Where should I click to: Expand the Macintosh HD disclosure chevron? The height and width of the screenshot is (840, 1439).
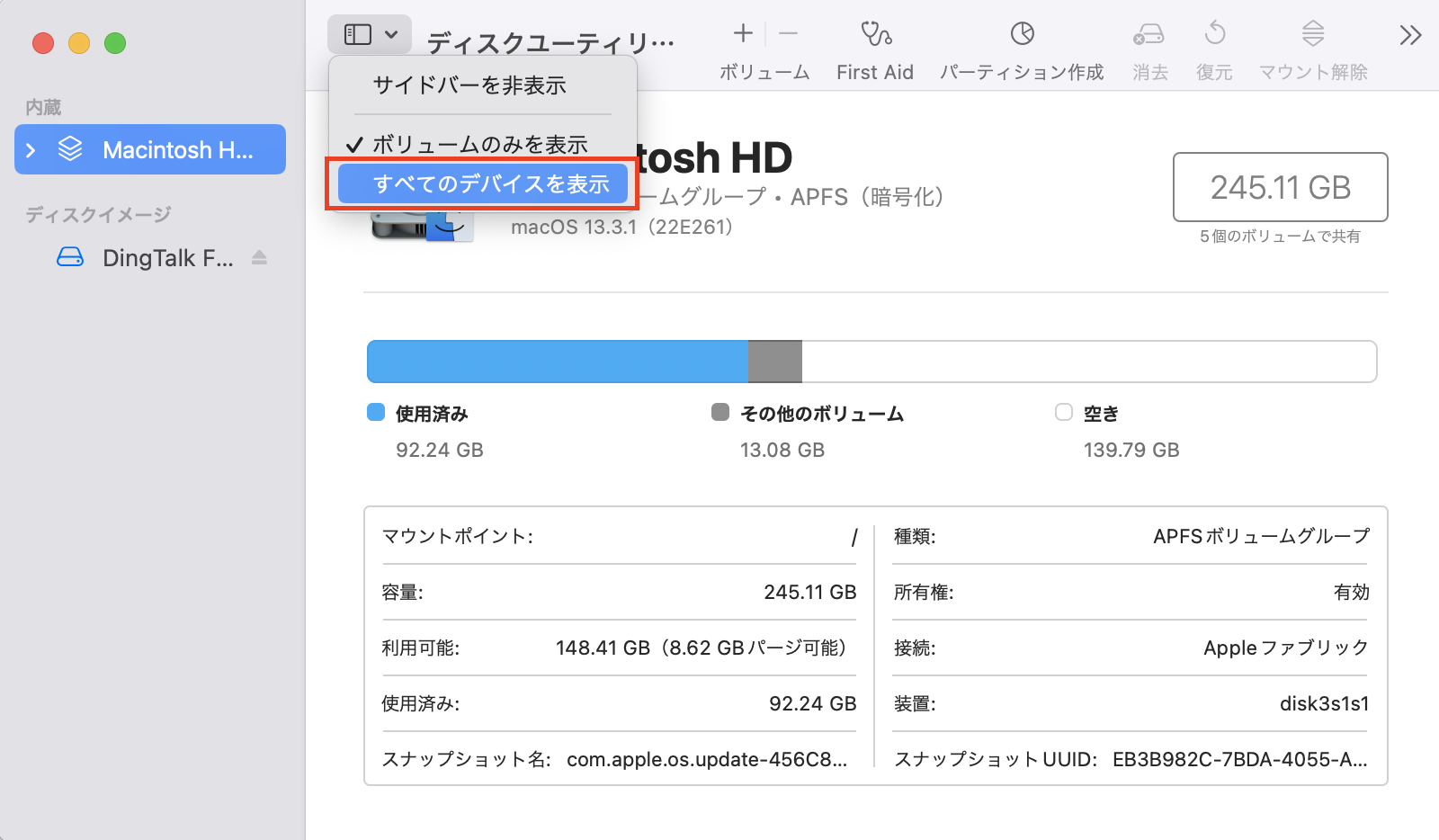tap(31, 150)
